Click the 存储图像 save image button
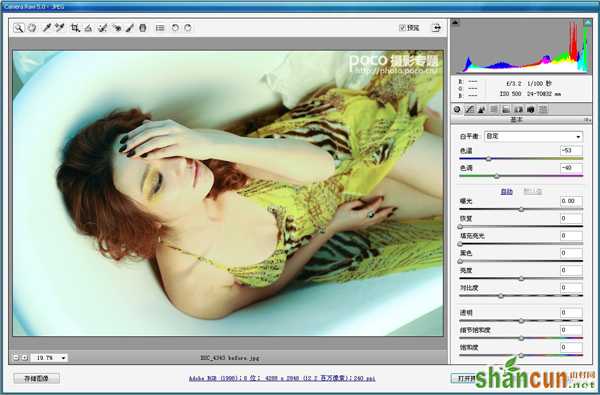This screenshot has width=600, height=395. point(36,379)
